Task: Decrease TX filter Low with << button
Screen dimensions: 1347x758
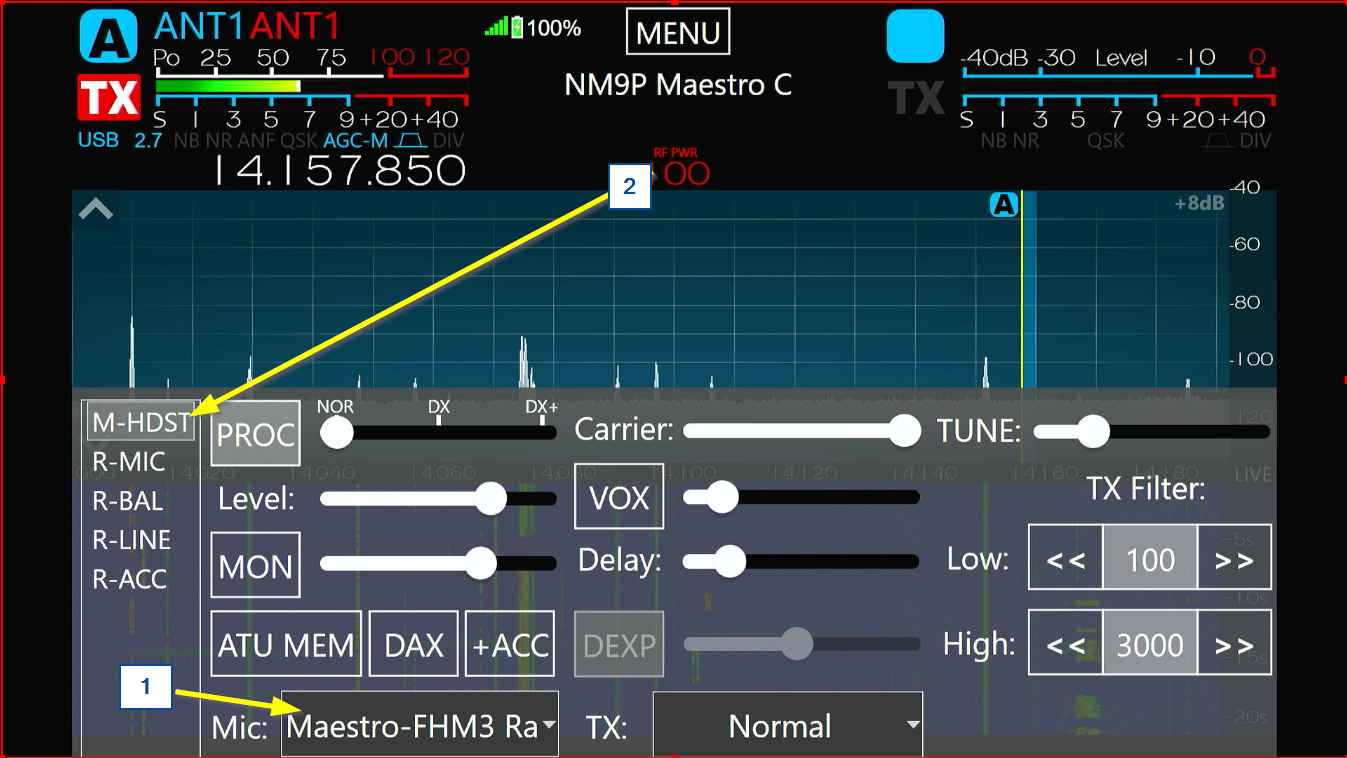Action: [x=1066, y=559]
